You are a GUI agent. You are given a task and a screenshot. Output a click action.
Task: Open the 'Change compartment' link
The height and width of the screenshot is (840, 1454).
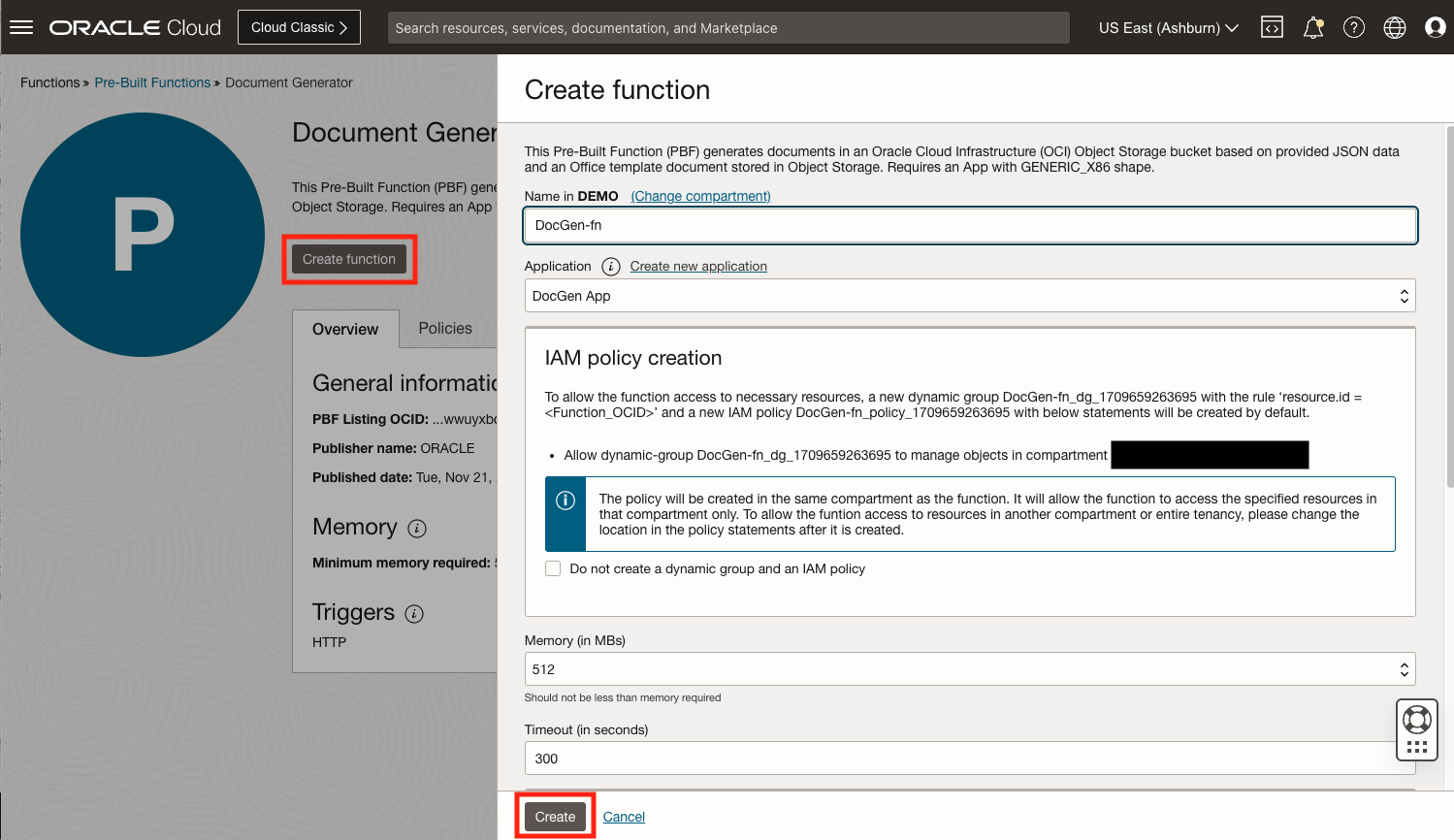[699, 196]
